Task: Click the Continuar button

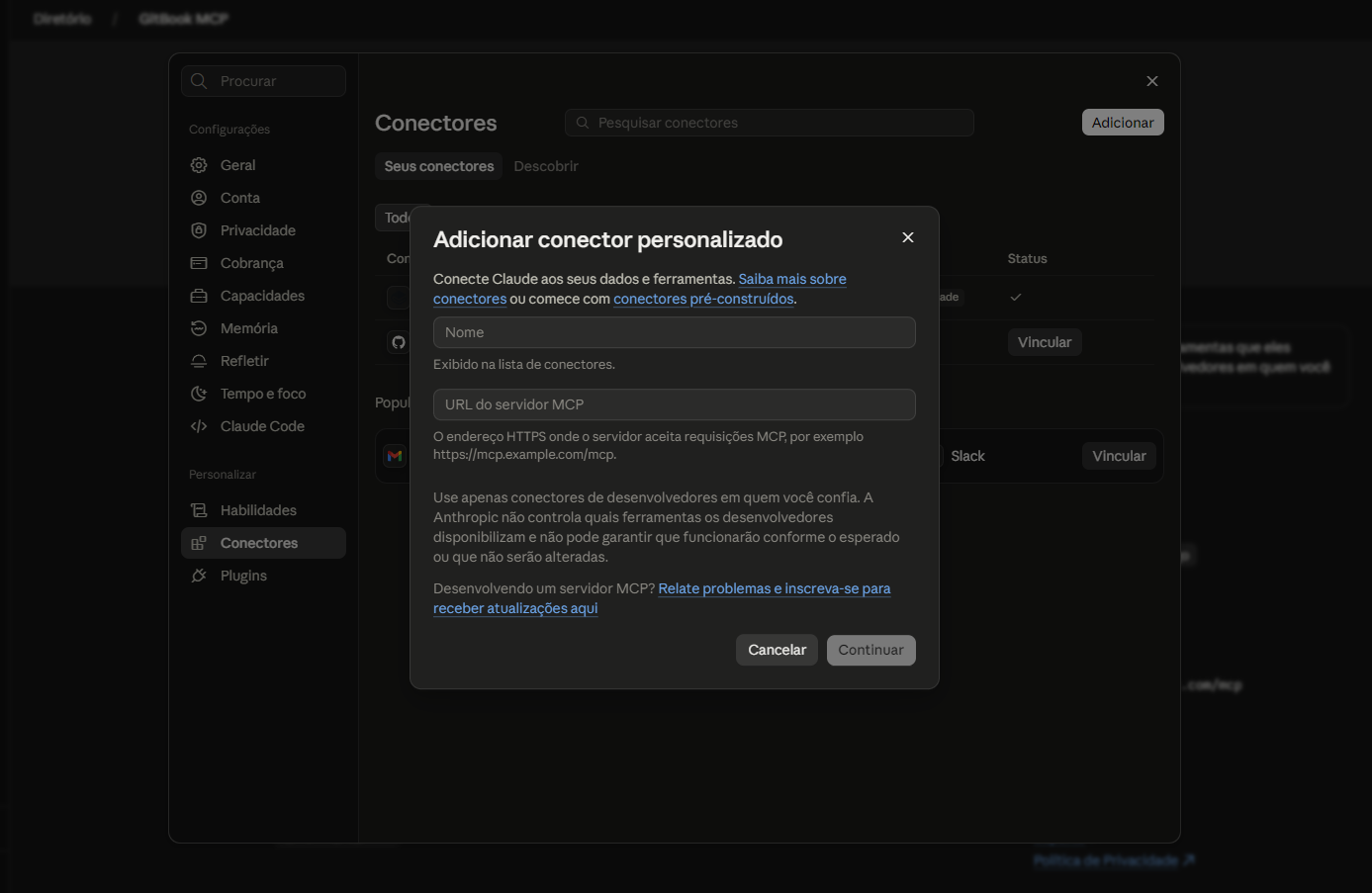Action: (x=871, y=650)
